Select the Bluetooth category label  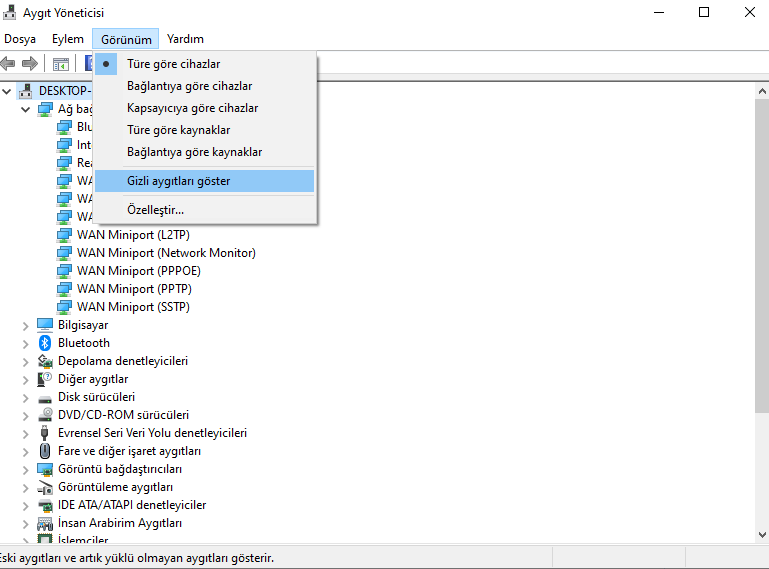(84, 343)
